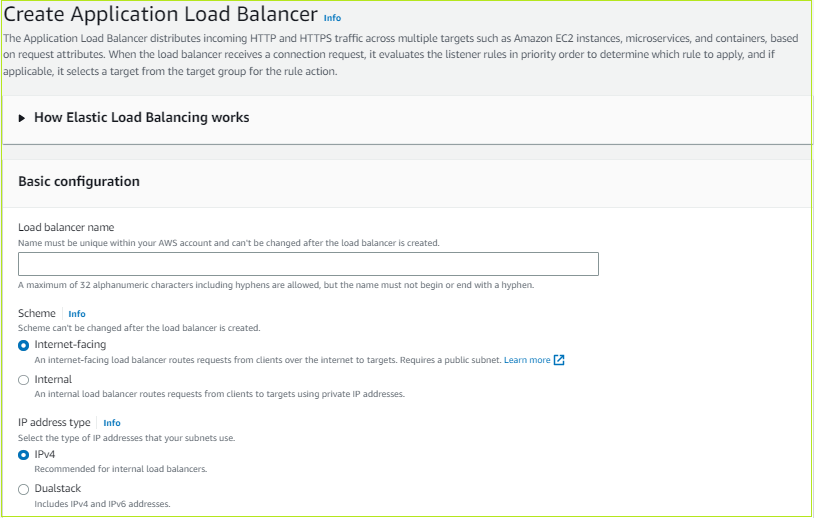The image size is (814, 518).
Task: Click 'Recommended for internal load balancers.' text
Action: coord(120,469)
